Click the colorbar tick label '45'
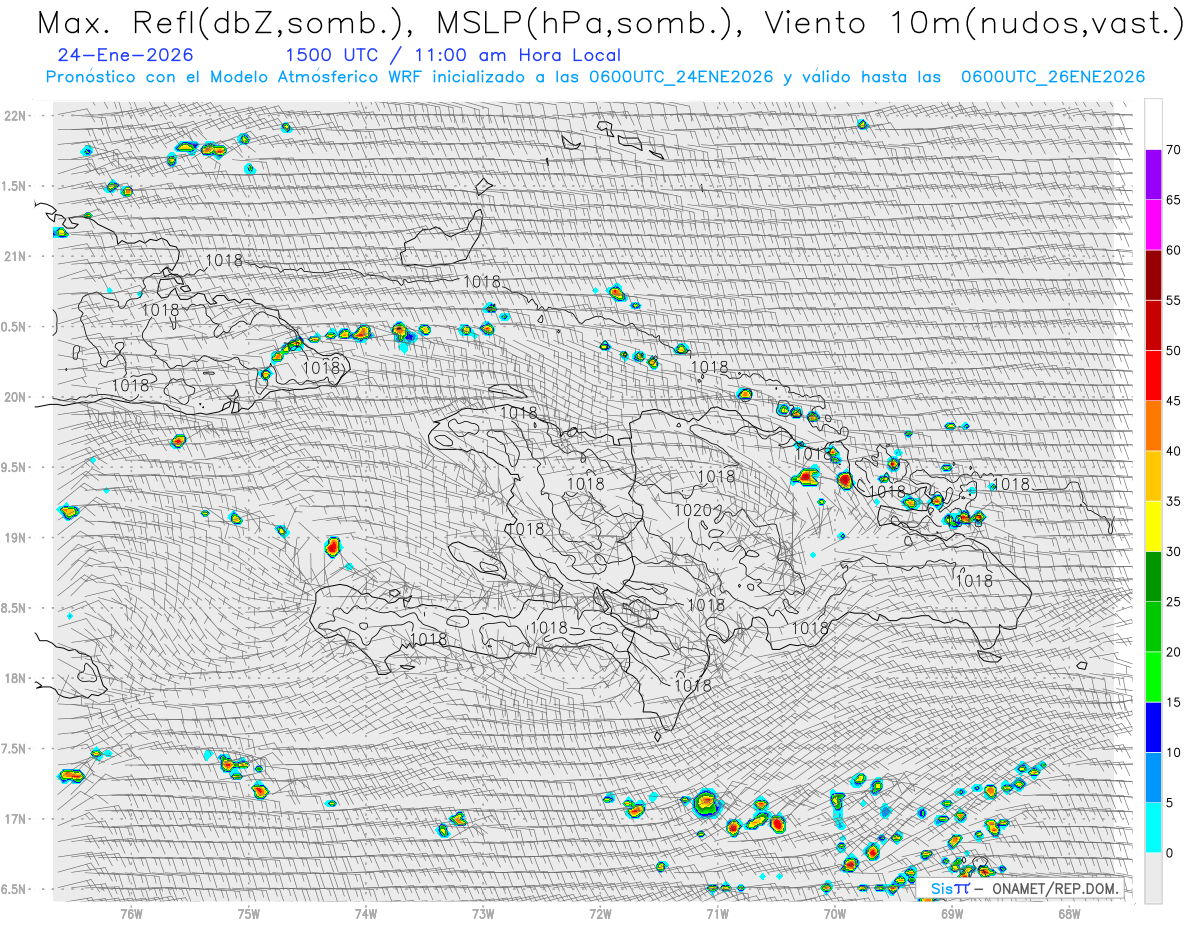This screenshot has width=1200, height=927. click(x=1174, y=401)
